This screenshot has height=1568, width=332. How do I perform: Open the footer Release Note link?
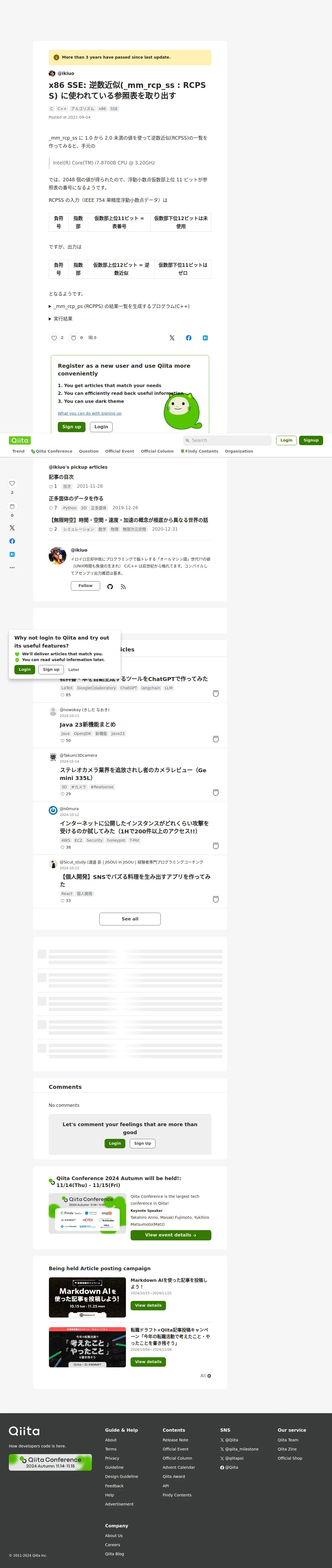(175, 1440)
